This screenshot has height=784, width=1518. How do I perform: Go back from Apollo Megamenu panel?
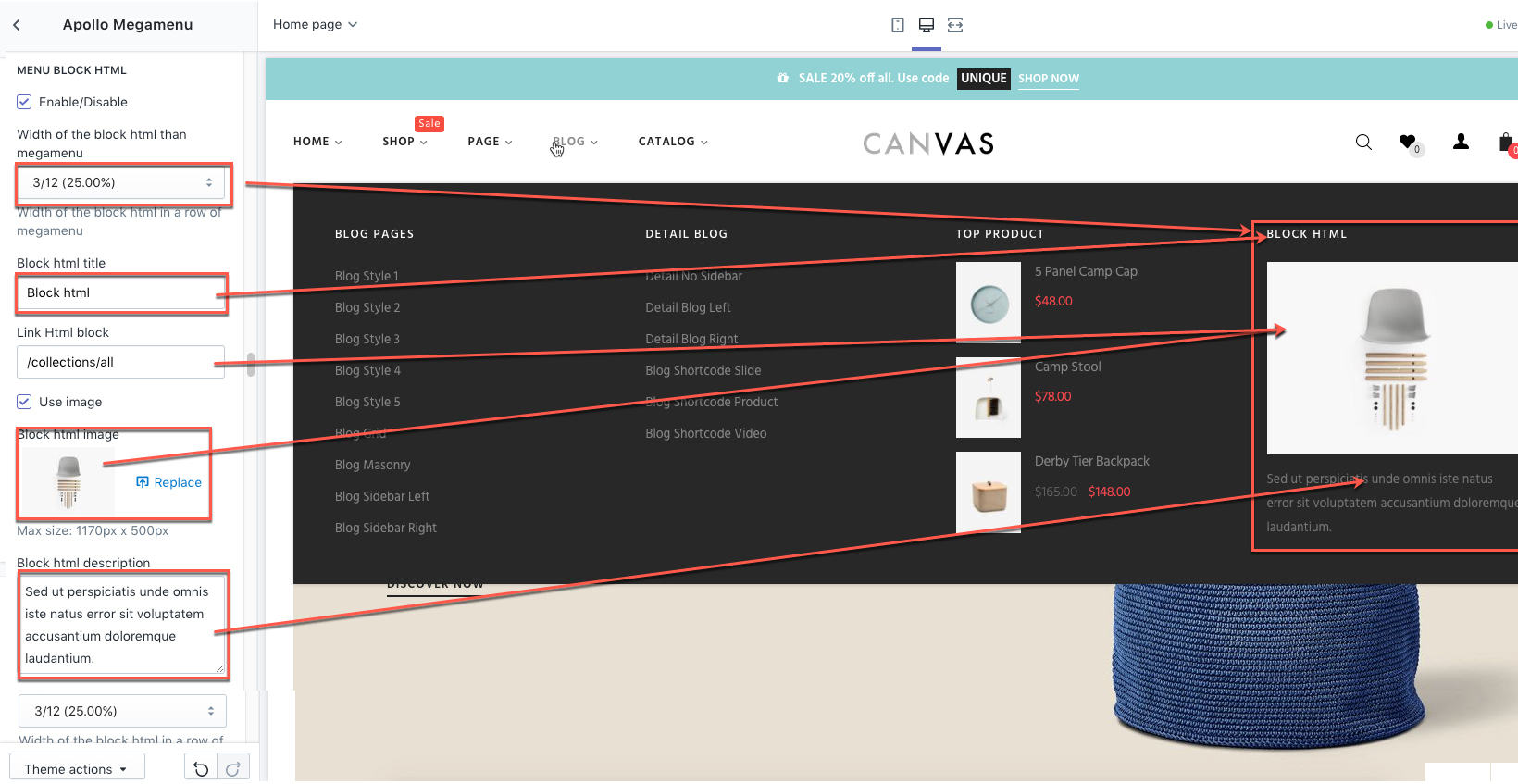(x=17, y=25)
